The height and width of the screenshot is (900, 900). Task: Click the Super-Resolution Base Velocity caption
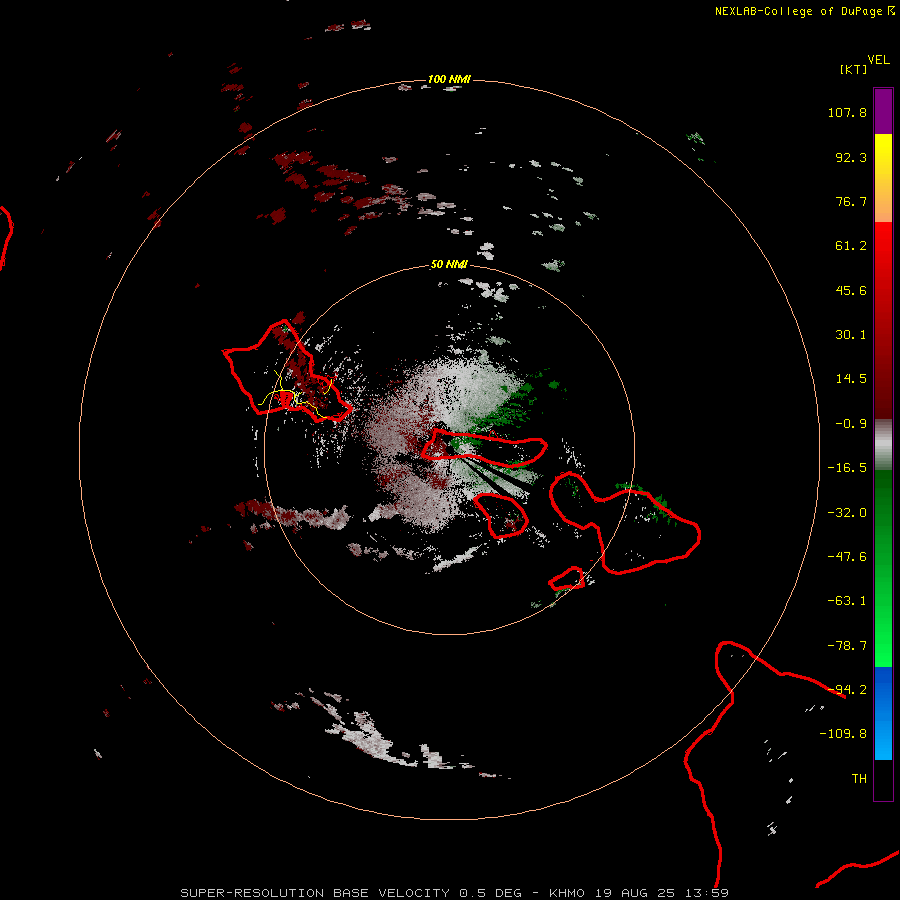point(455,893)
